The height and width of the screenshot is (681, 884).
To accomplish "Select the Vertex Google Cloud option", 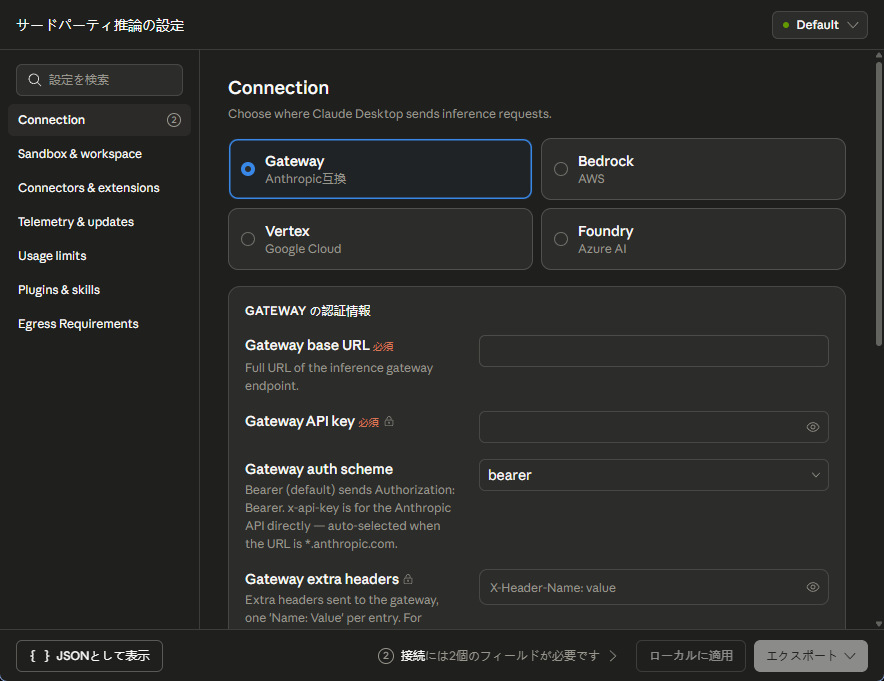I will [x=381, y=239].
